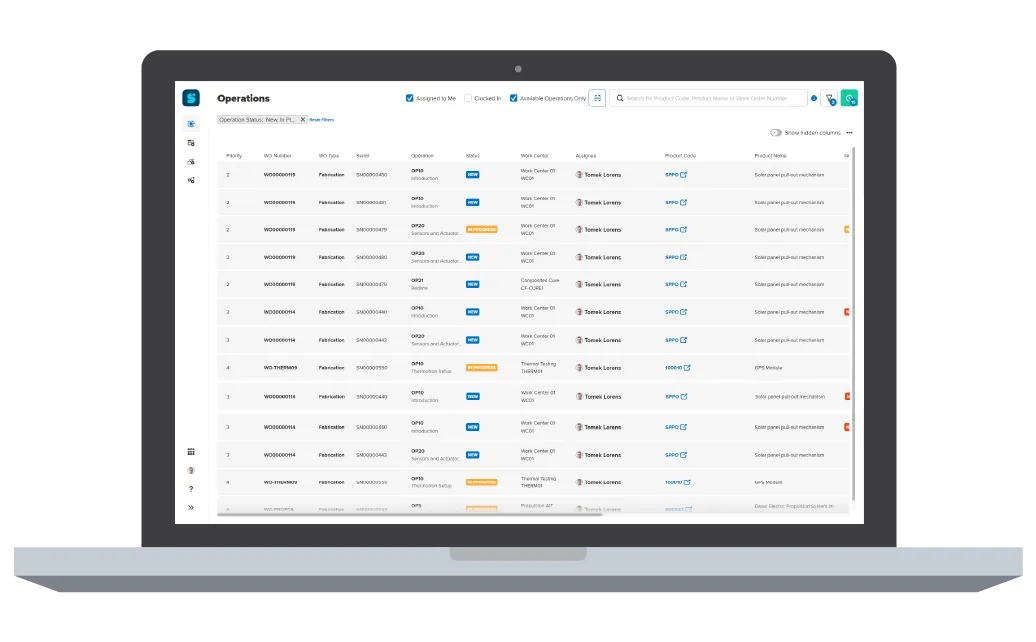The width and height of the screenshot is (1036, 642).
Task: Click the Priority column header
Action: 234,156
